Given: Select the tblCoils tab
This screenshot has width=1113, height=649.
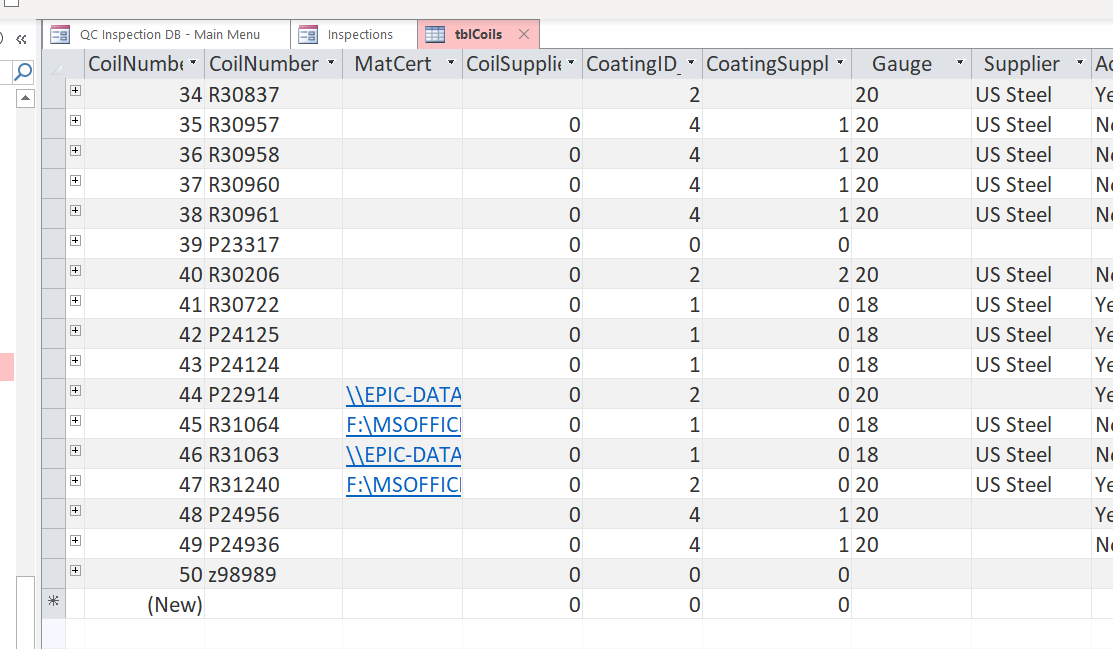Looking at the screenshot, I should [x=478, y=34].
